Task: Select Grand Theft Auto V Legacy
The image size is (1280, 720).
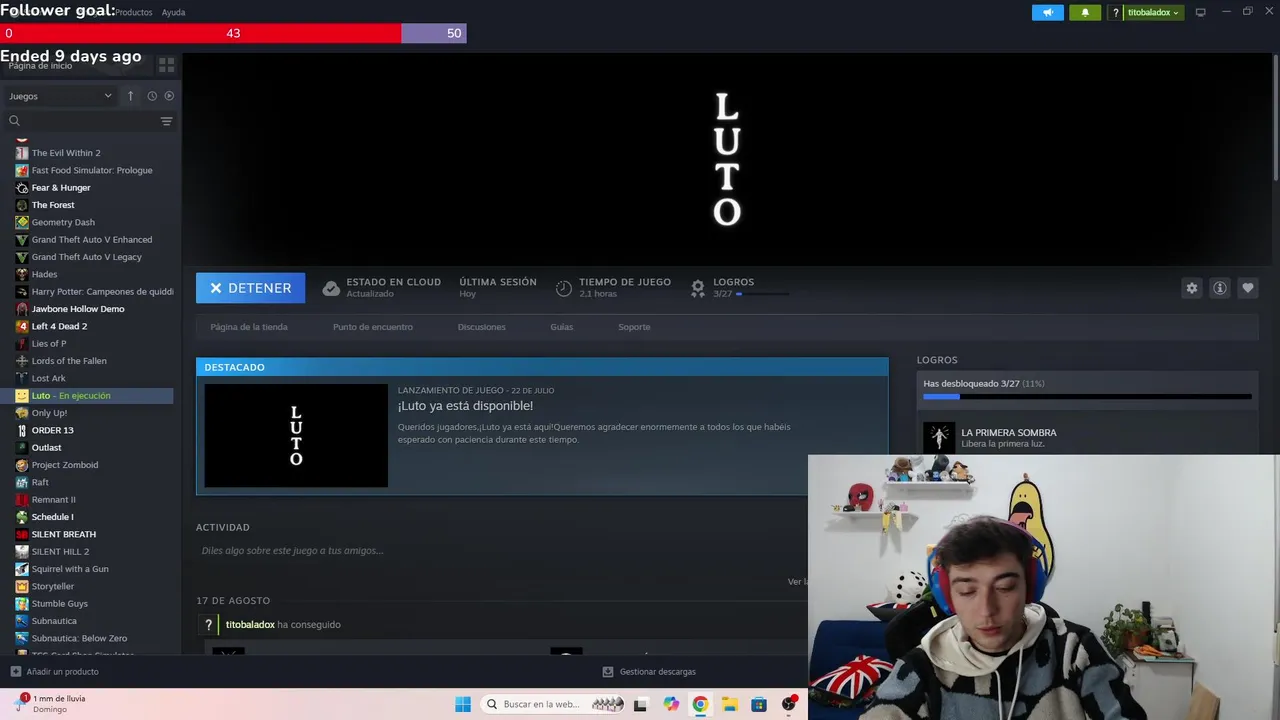Action: pyautogui.click(x=87, y=257)
